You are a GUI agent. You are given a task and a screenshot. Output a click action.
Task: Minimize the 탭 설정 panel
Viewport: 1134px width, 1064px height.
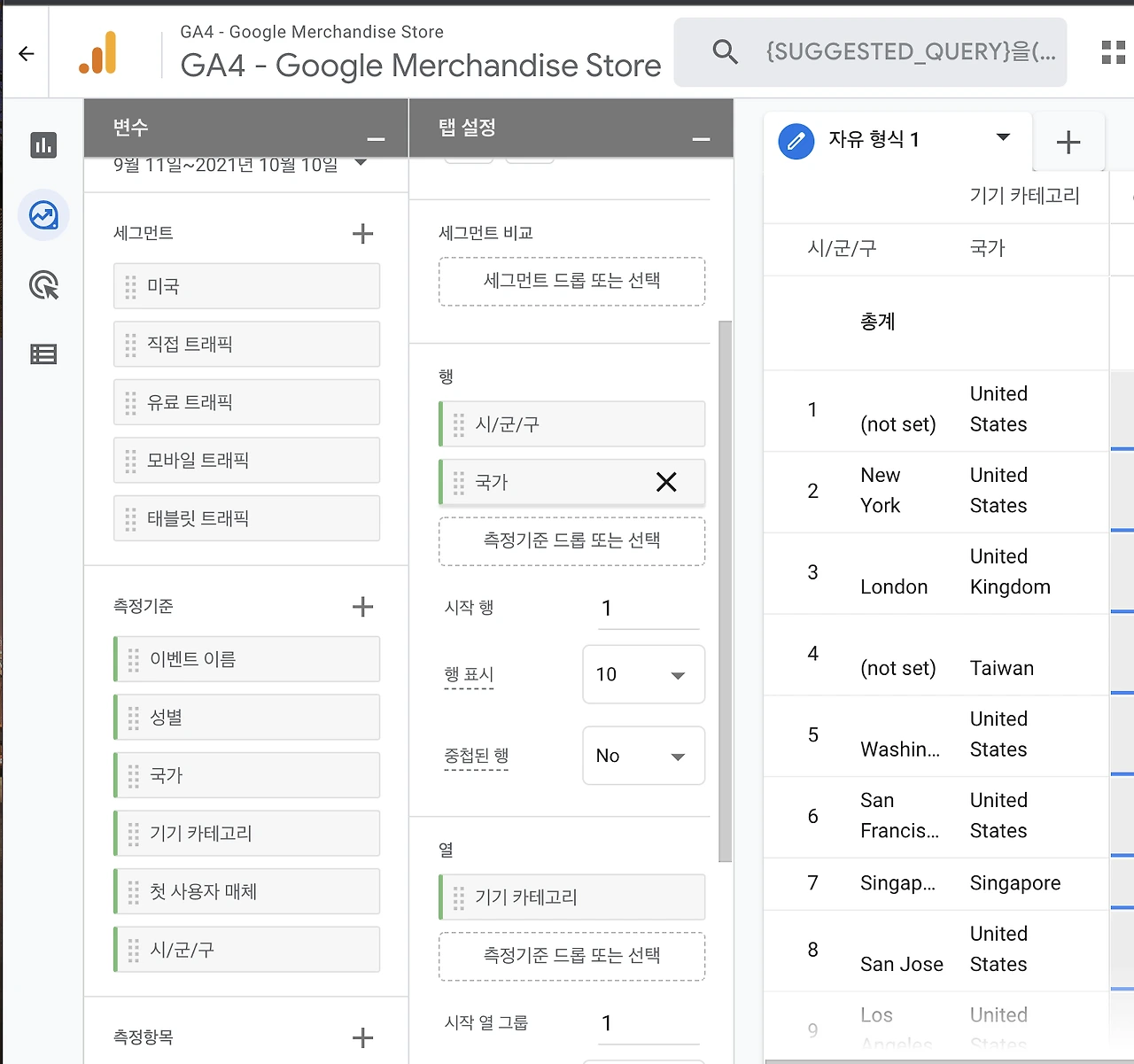[701, 139]
